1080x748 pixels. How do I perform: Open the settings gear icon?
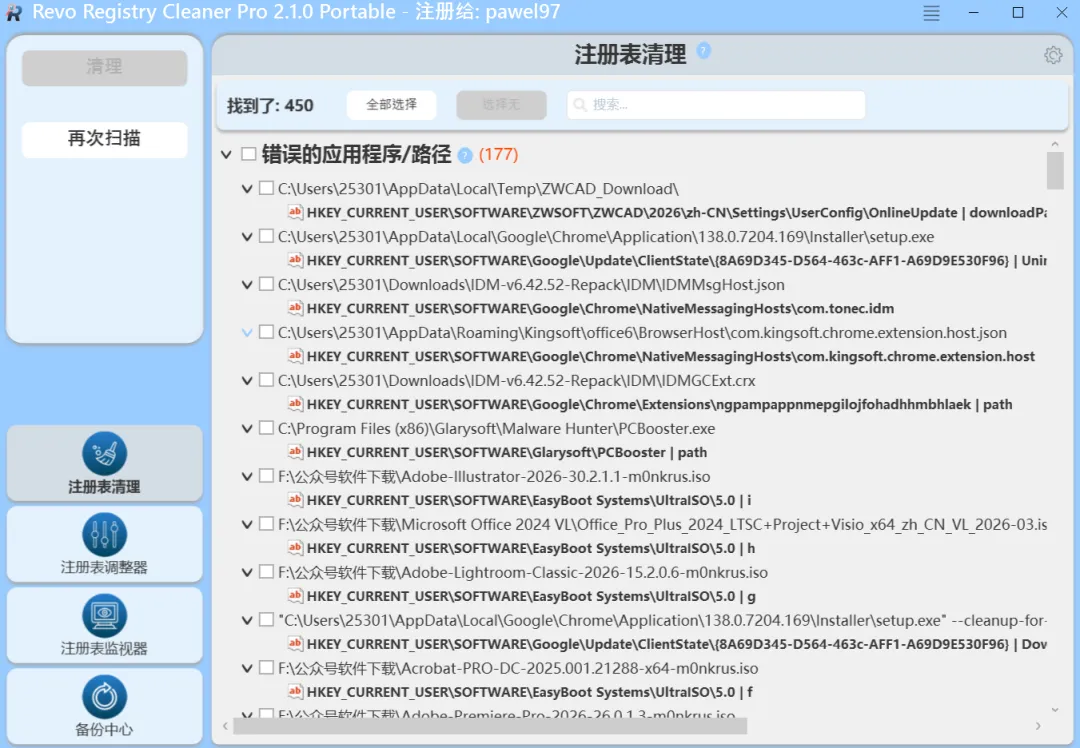coord(1053,55)
